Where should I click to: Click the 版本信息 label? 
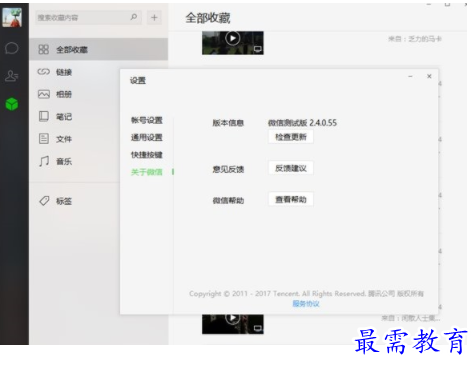point(228,123)
